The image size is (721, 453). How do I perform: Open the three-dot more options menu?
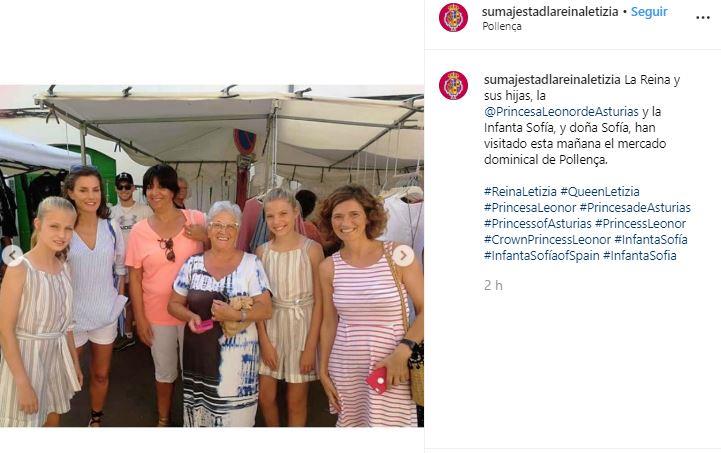703,17
